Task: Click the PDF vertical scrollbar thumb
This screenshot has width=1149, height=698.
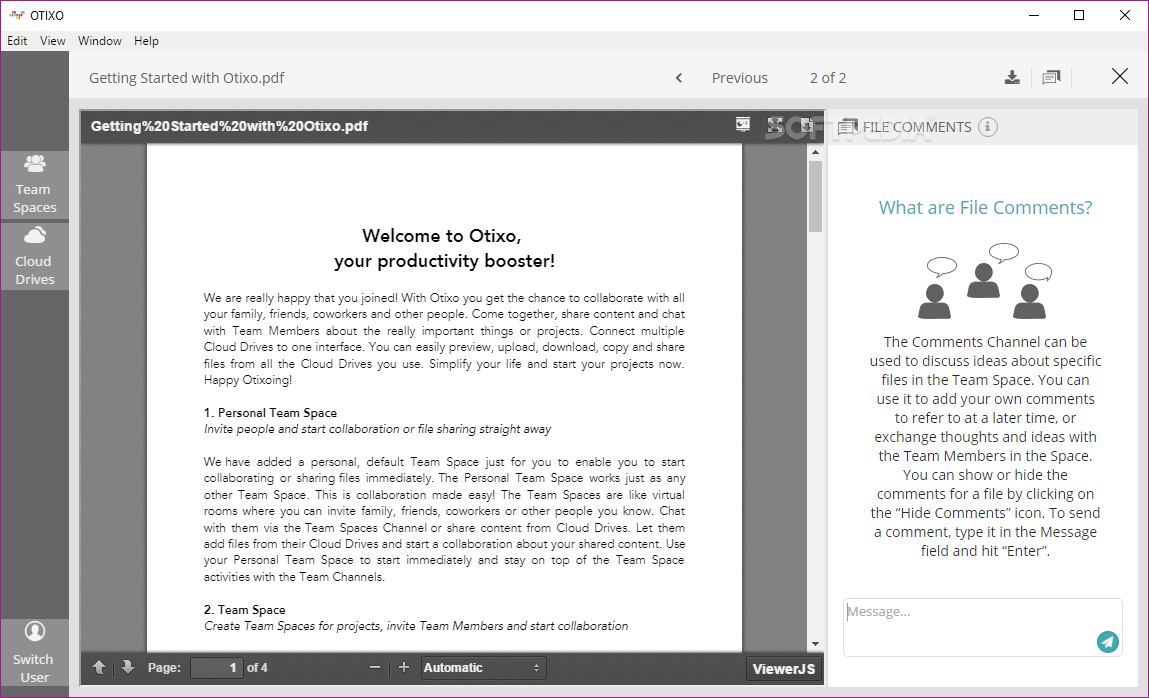Action: coord(815,196)
